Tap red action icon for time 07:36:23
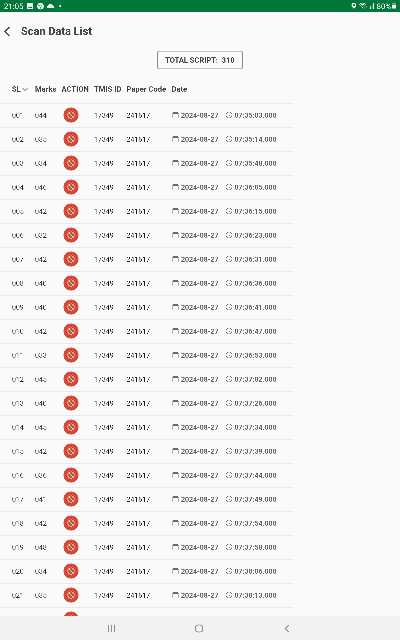 point(71,235)
